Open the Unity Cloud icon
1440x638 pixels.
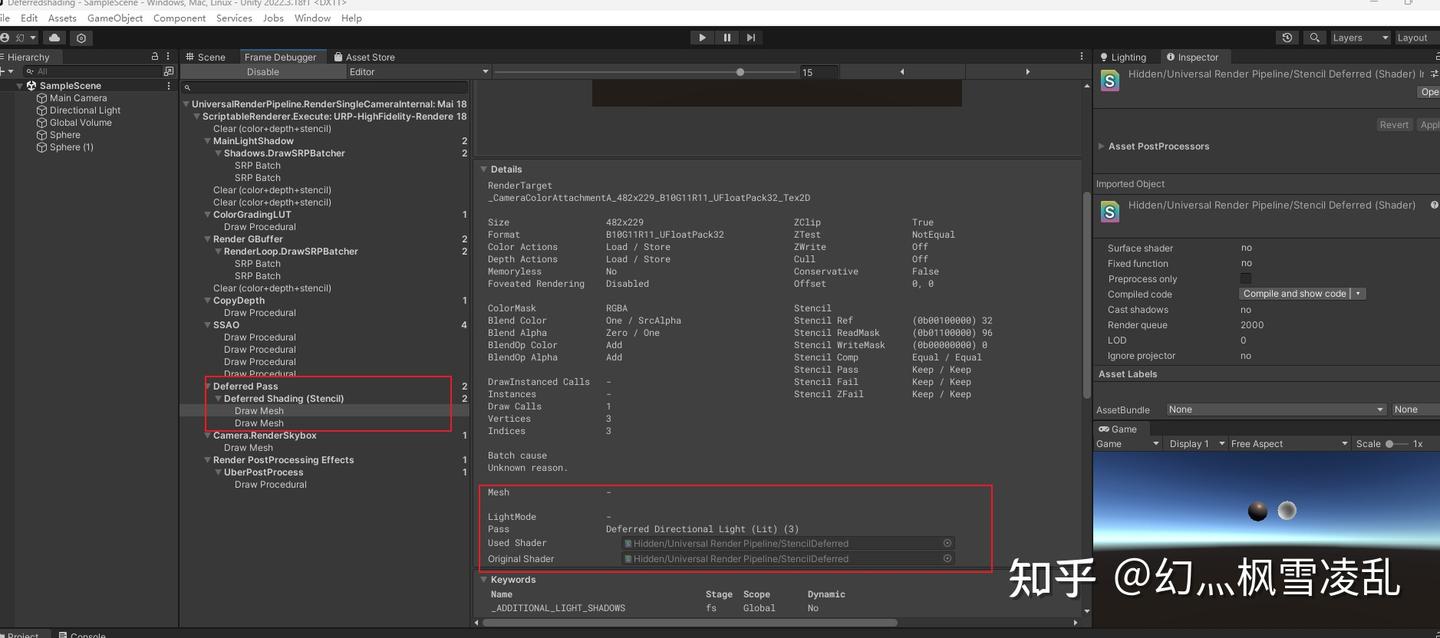[54, 37]
